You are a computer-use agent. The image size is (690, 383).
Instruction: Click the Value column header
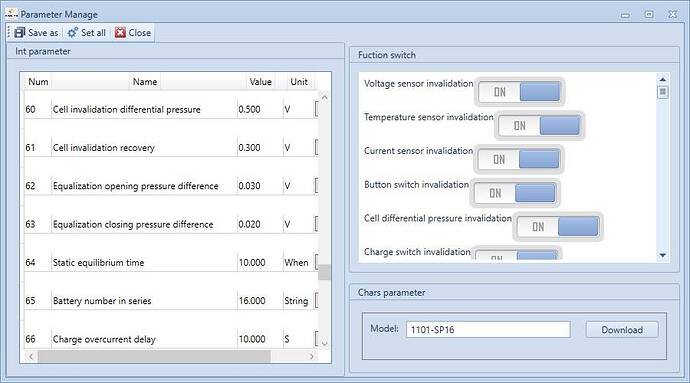261,82
